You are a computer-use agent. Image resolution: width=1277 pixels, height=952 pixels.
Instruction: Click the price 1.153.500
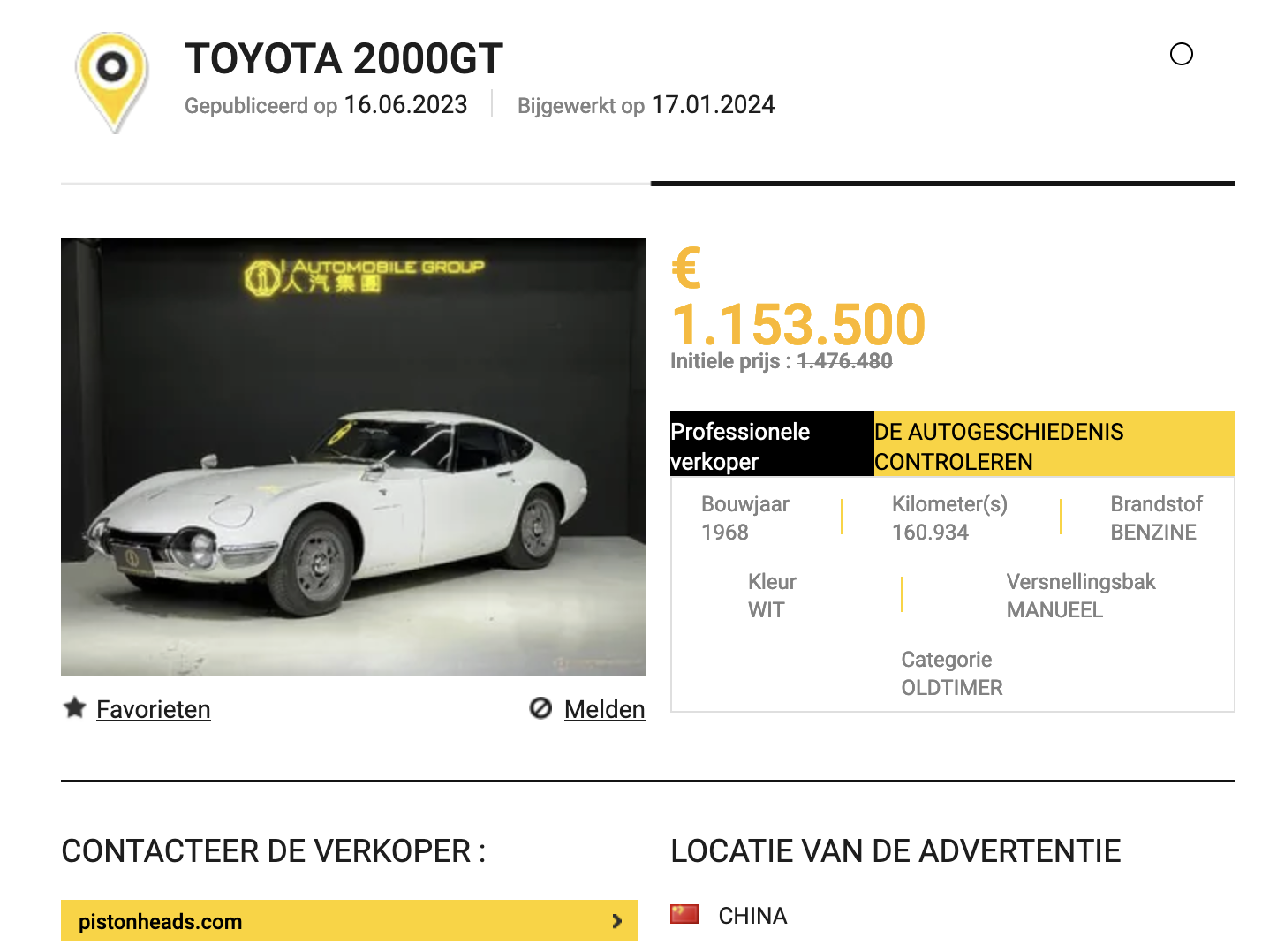pos(798,324)
